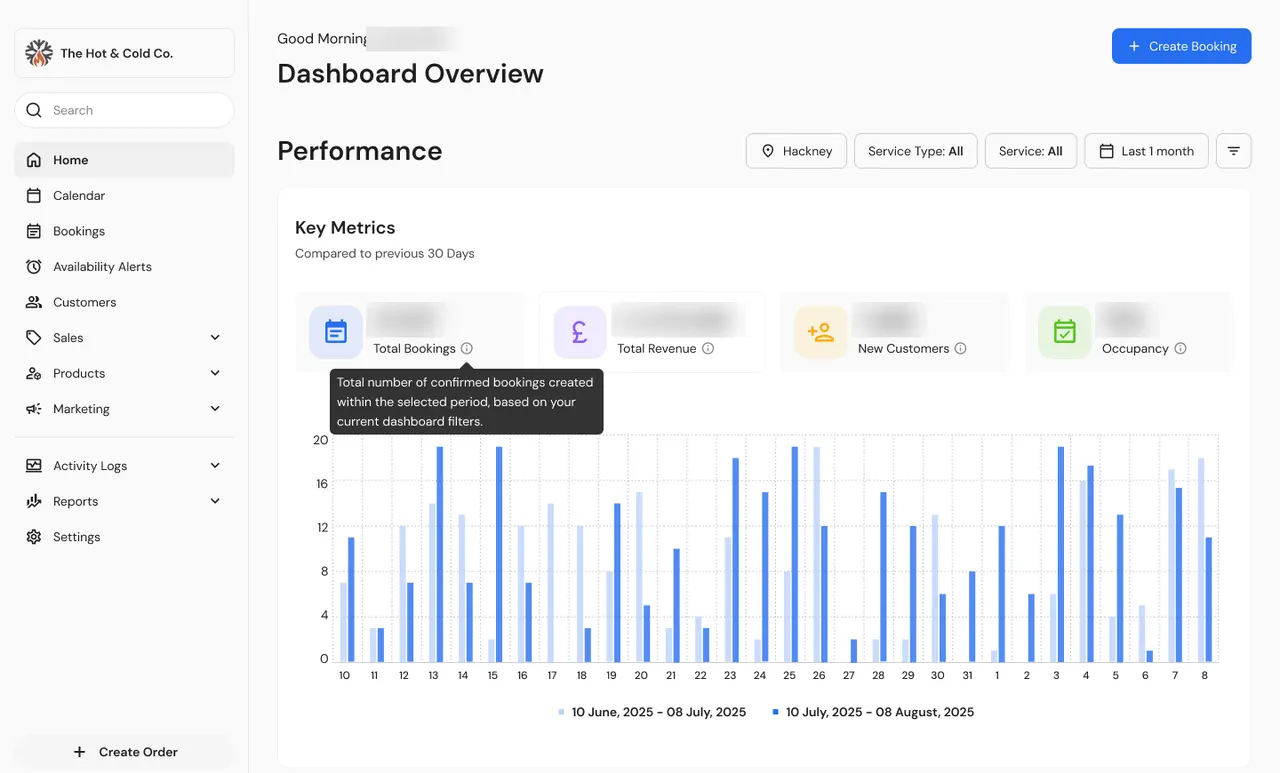This screenshot has height=773, width=1280.
Task: Click the Products icon in sidebar
Action: [34, 373]
